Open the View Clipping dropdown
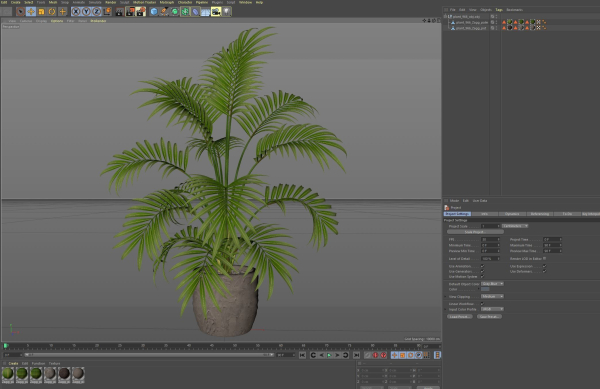The height and width of the screenshot is (389, 600). tap(492, 296)
